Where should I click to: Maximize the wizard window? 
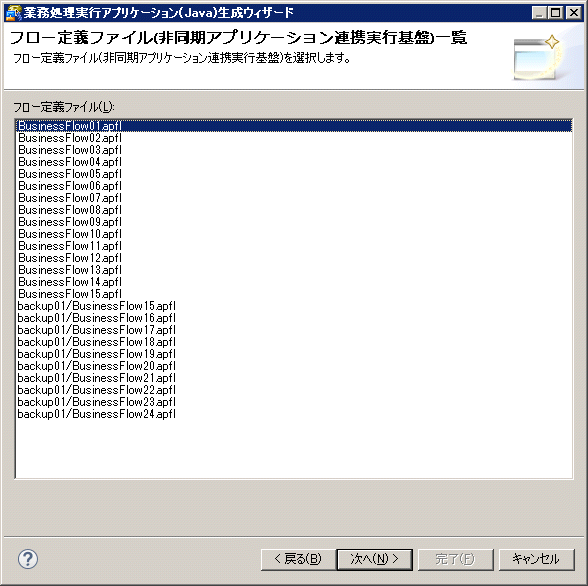coord(555,13)
